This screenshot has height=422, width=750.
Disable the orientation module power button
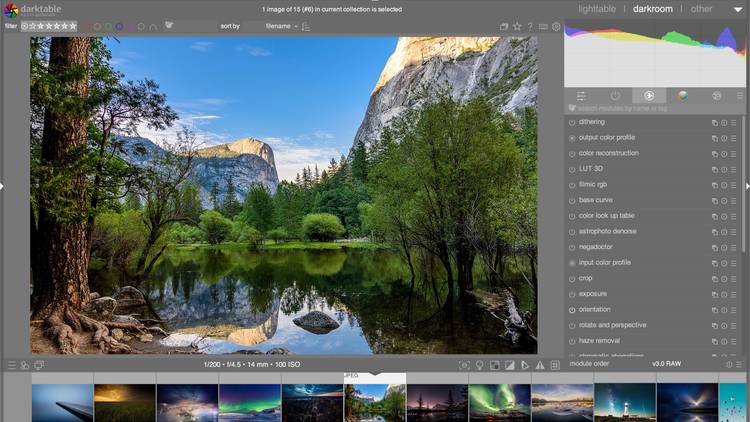[x=572, y=310]
